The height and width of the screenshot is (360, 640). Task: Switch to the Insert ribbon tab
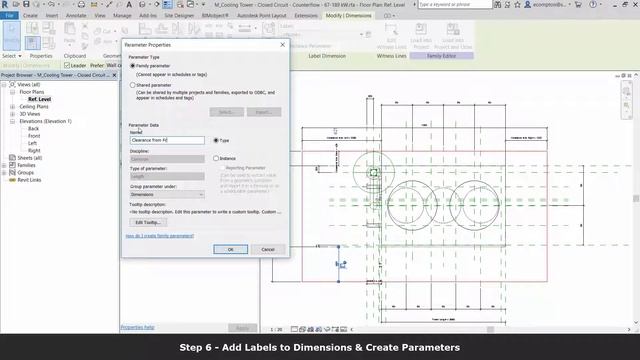(x=52, y=16)
